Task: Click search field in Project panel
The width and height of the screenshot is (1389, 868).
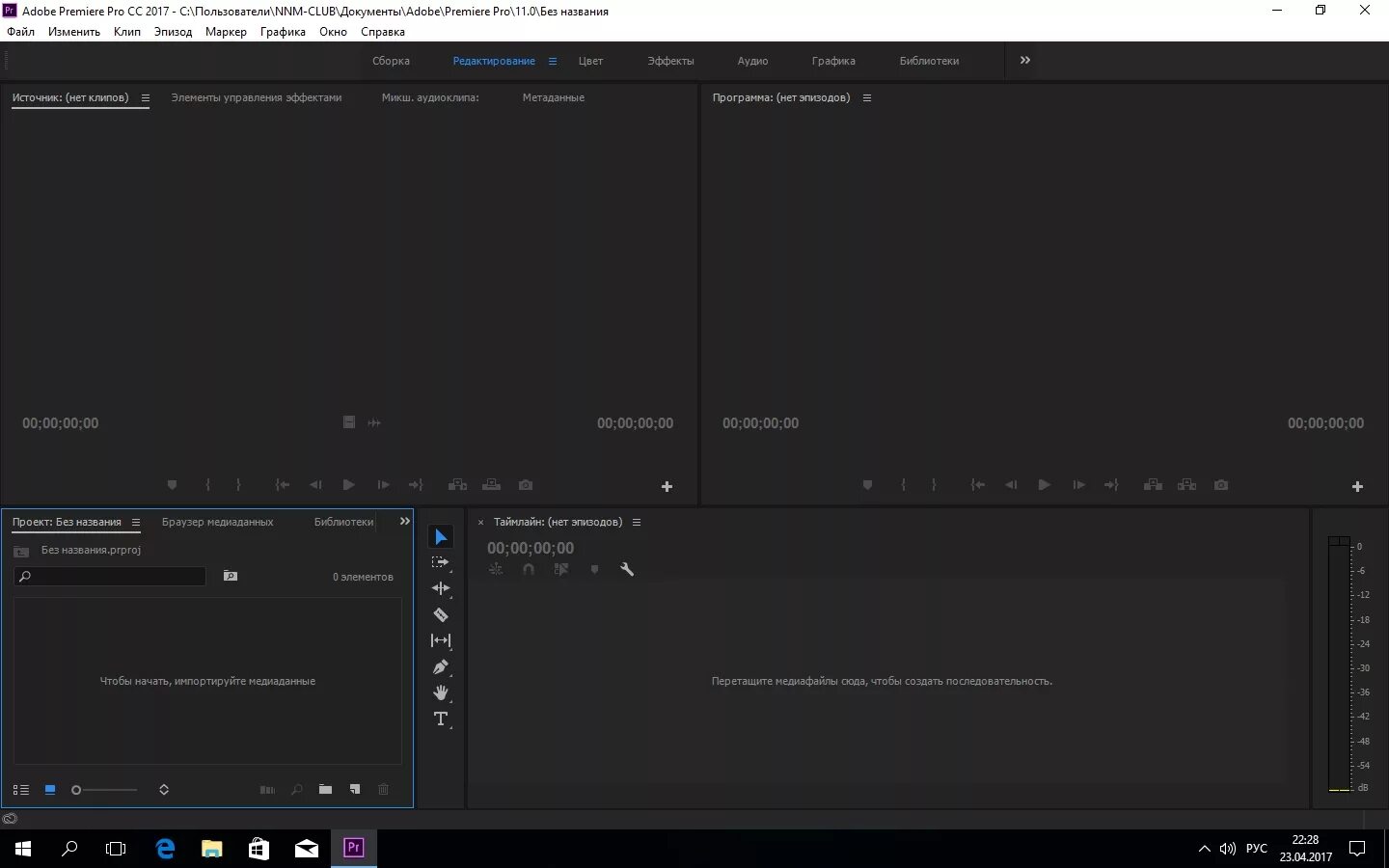Action: (x=110, y=577)
